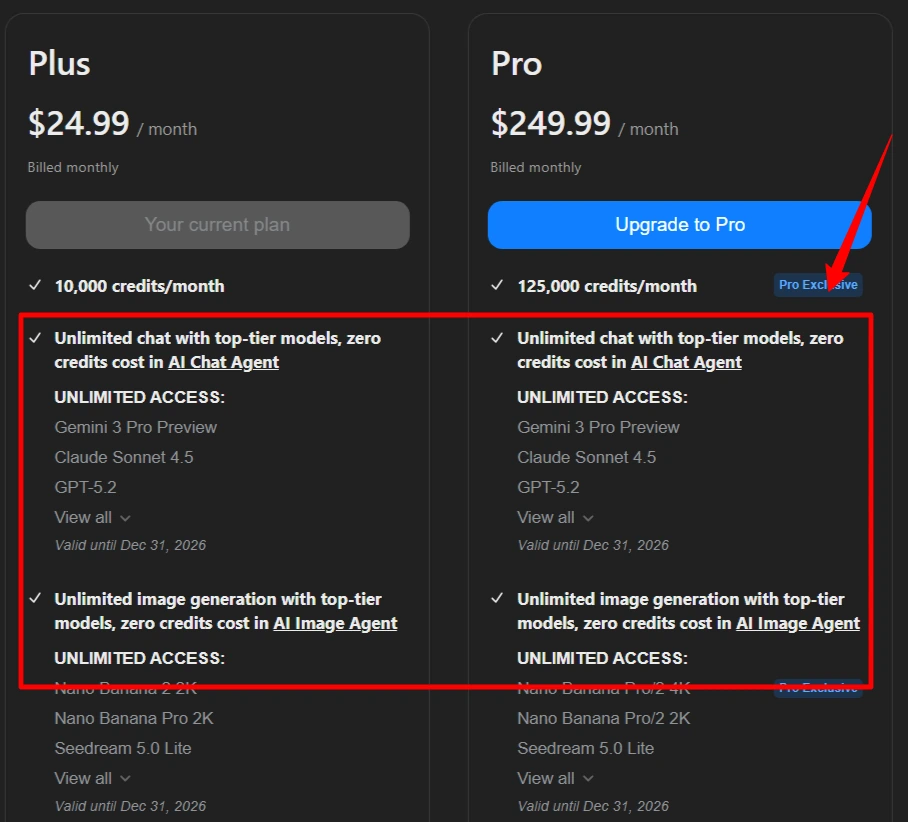Click checkmark beside 125,000 credits/month
908x822 pixels.
point(498,286)
